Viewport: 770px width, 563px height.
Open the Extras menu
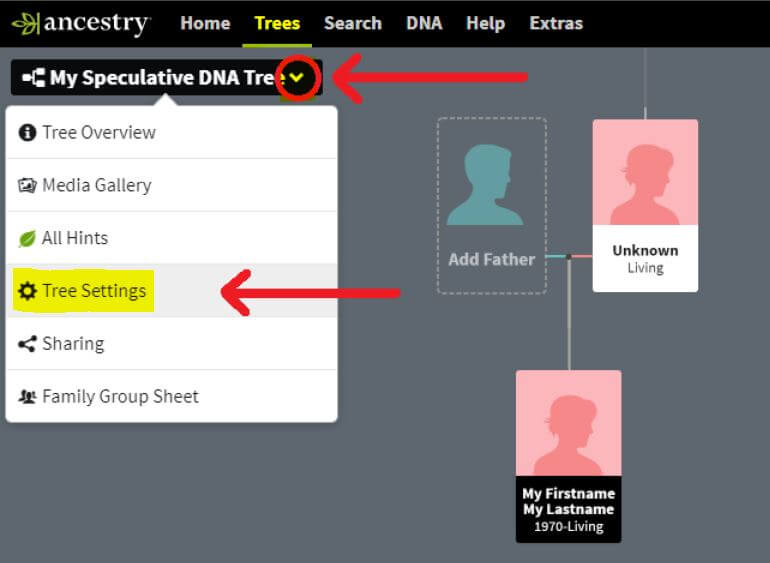click(x=556, y=23)
